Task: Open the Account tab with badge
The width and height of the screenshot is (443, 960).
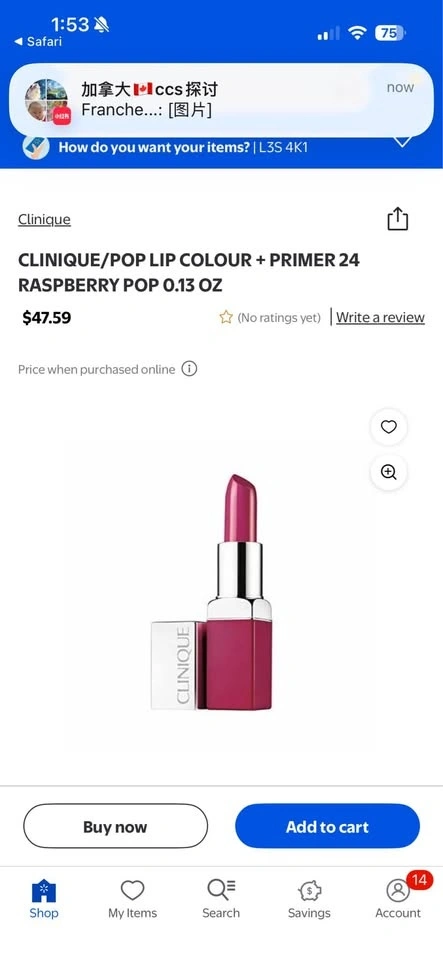Action: (x=398, y=899)
